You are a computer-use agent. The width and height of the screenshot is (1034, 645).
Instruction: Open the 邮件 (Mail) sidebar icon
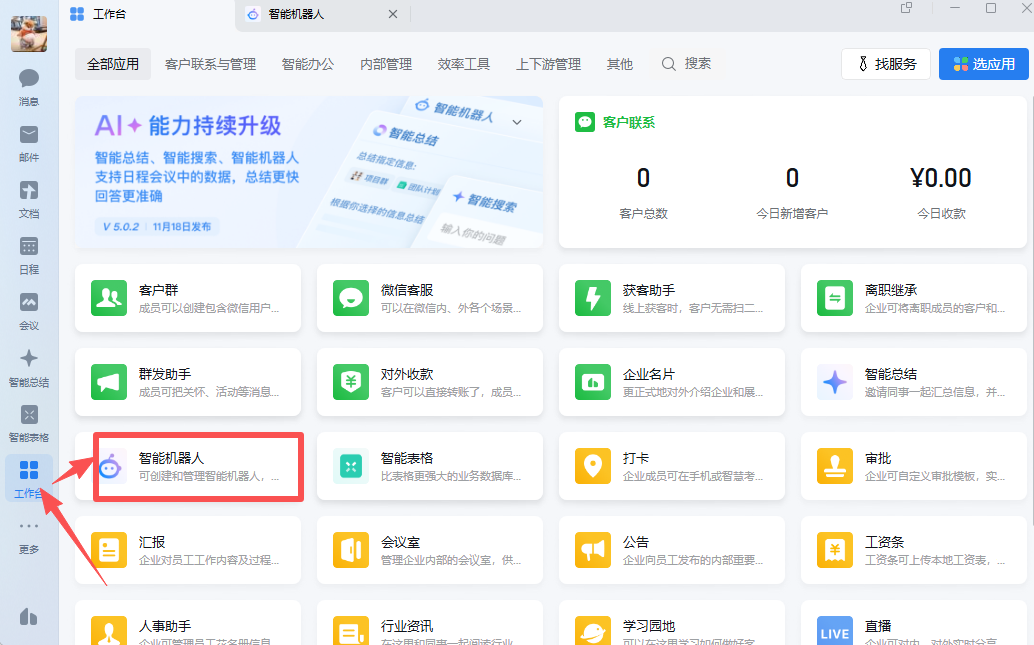(29, 141)
